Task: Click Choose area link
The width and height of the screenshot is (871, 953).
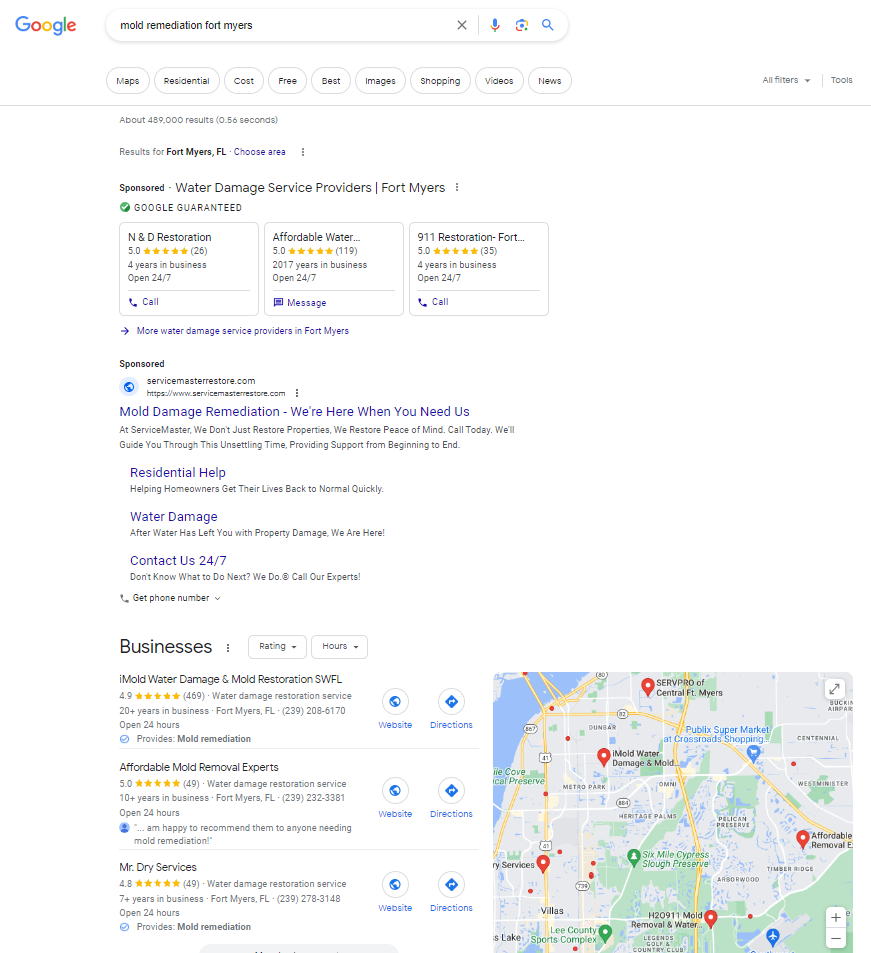Action: point(260,152)
